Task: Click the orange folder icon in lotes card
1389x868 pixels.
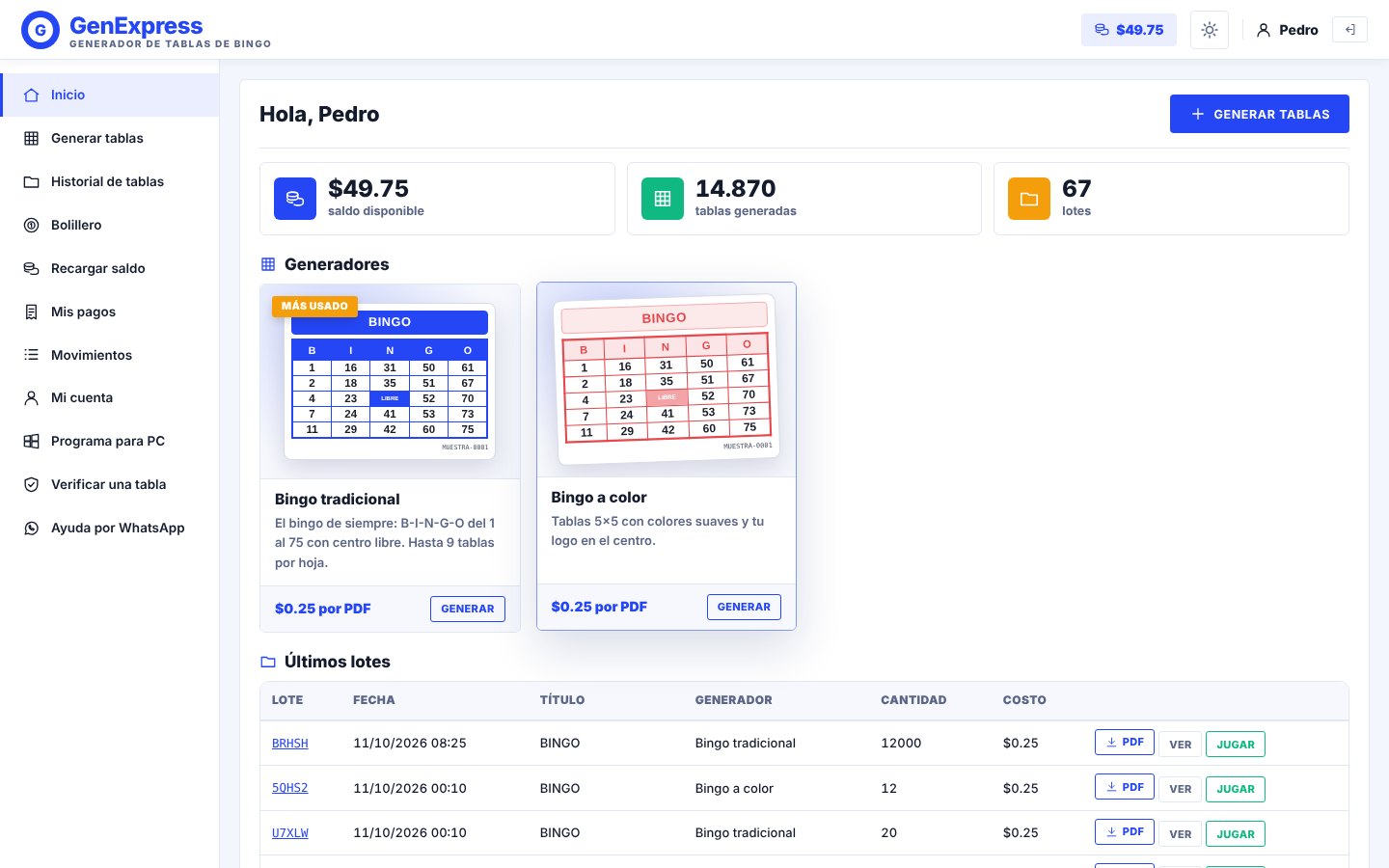Action: [1029, 199]
